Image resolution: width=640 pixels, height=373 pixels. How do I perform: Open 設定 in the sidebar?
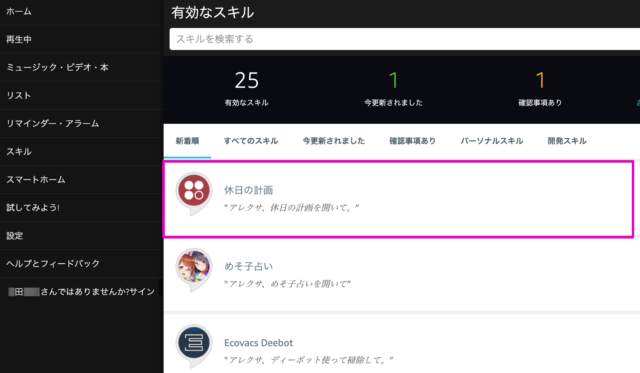[14, 235]
